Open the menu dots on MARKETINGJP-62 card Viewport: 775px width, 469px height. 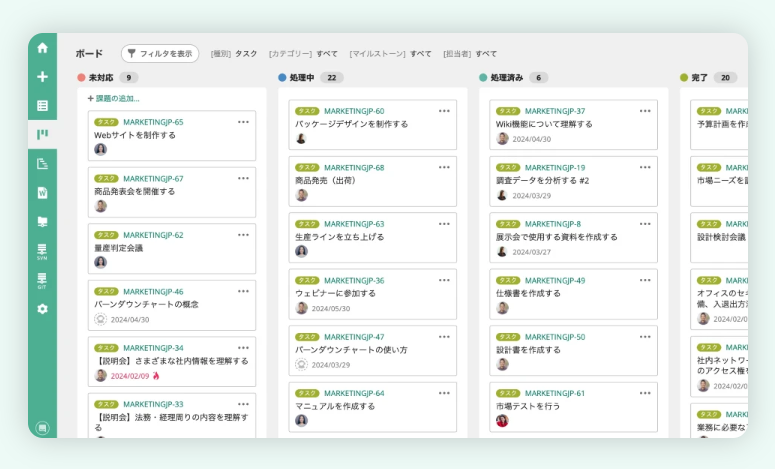[x=243, y=235]
